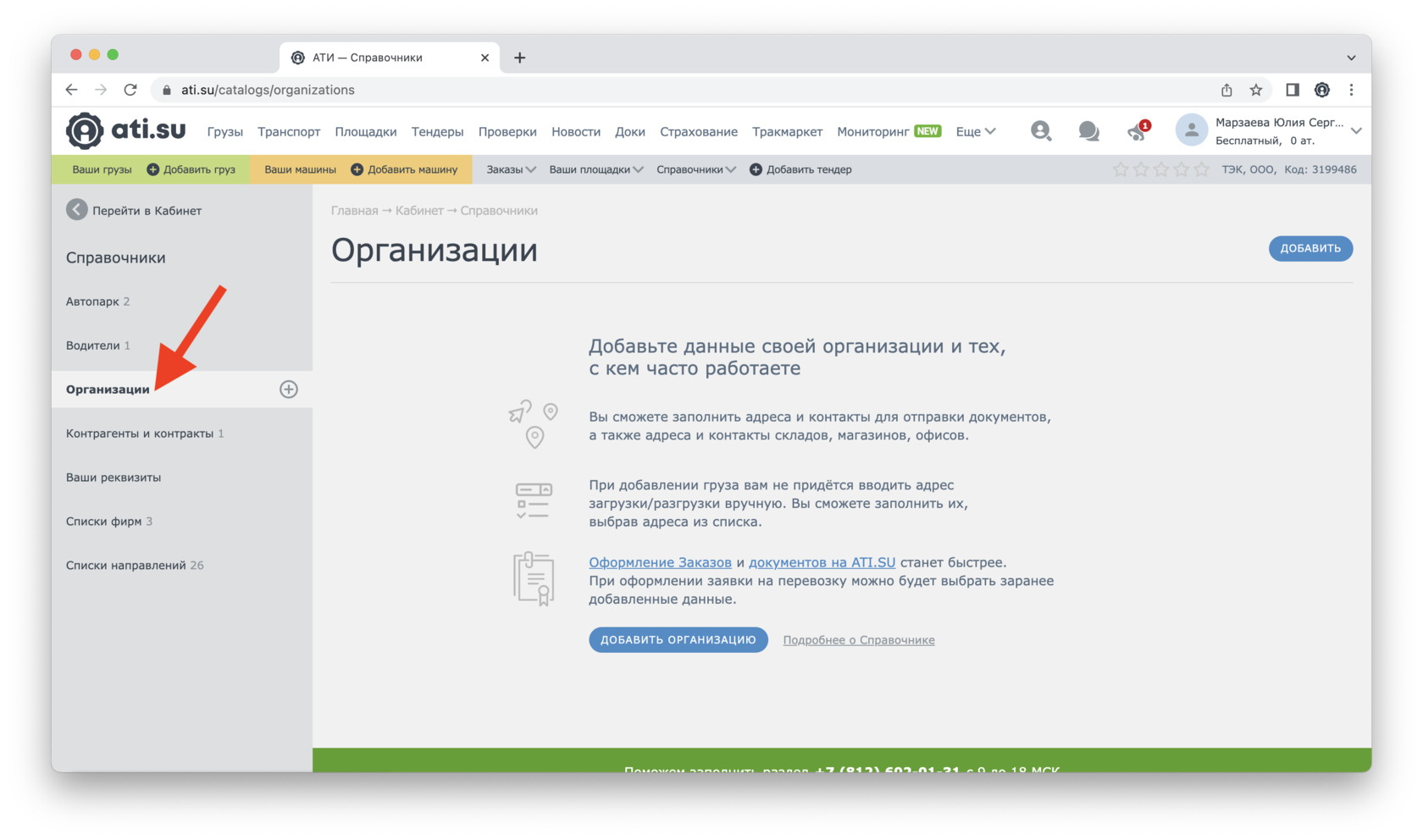
Task: Open the Транспорт menu
Action: click(x=289, y=131)
